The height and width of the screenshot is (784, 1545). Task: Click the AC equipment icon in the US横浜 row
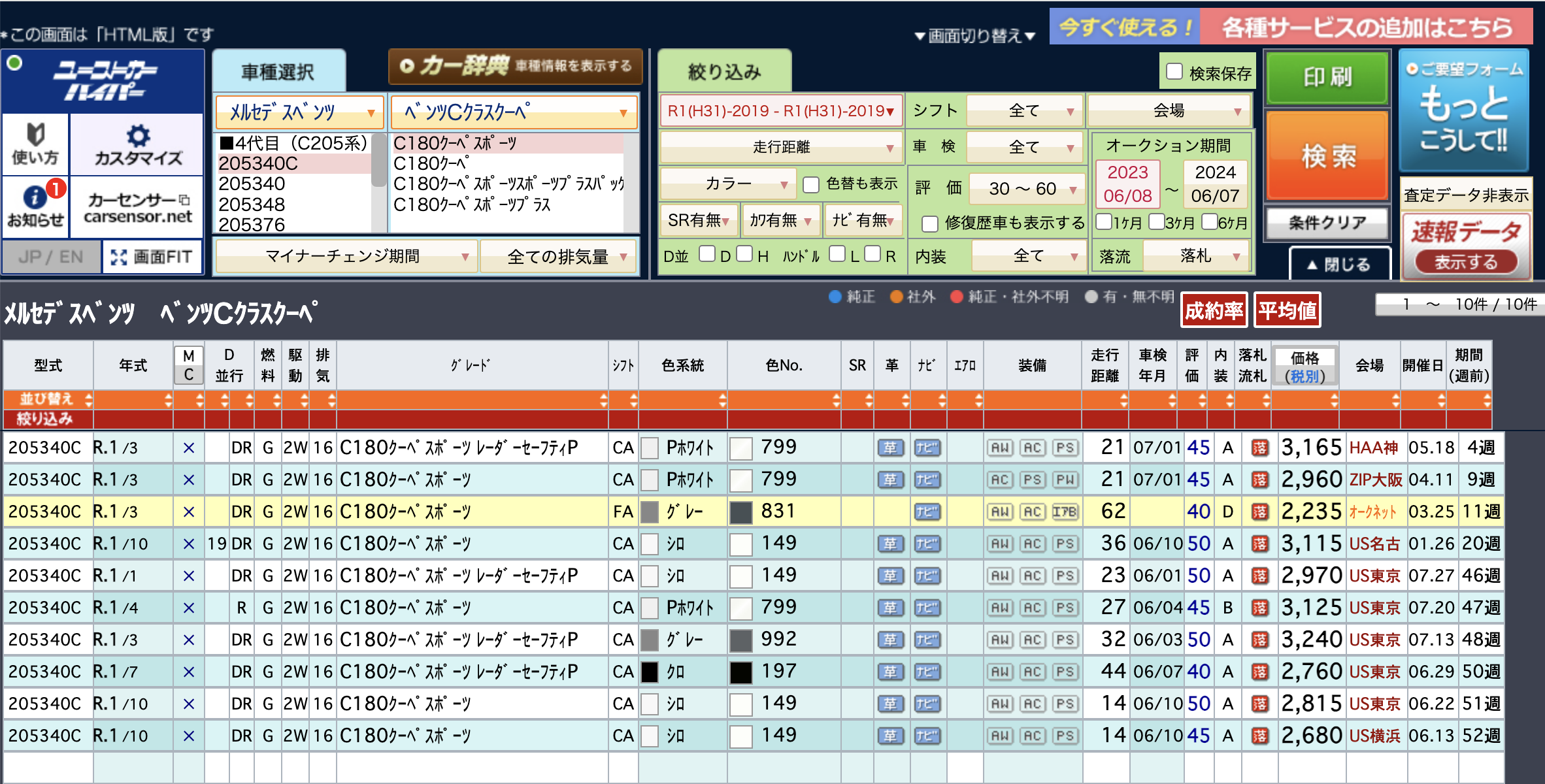click(1033, 736)
